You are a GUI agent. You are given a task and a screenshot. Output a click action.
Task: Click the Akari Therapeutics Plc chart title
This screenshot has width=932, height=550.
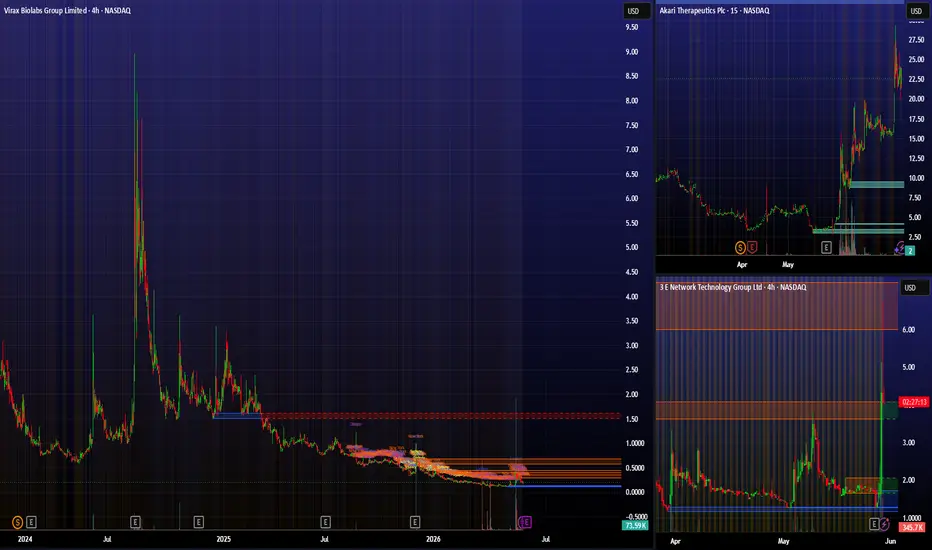[x=714, y=11]
